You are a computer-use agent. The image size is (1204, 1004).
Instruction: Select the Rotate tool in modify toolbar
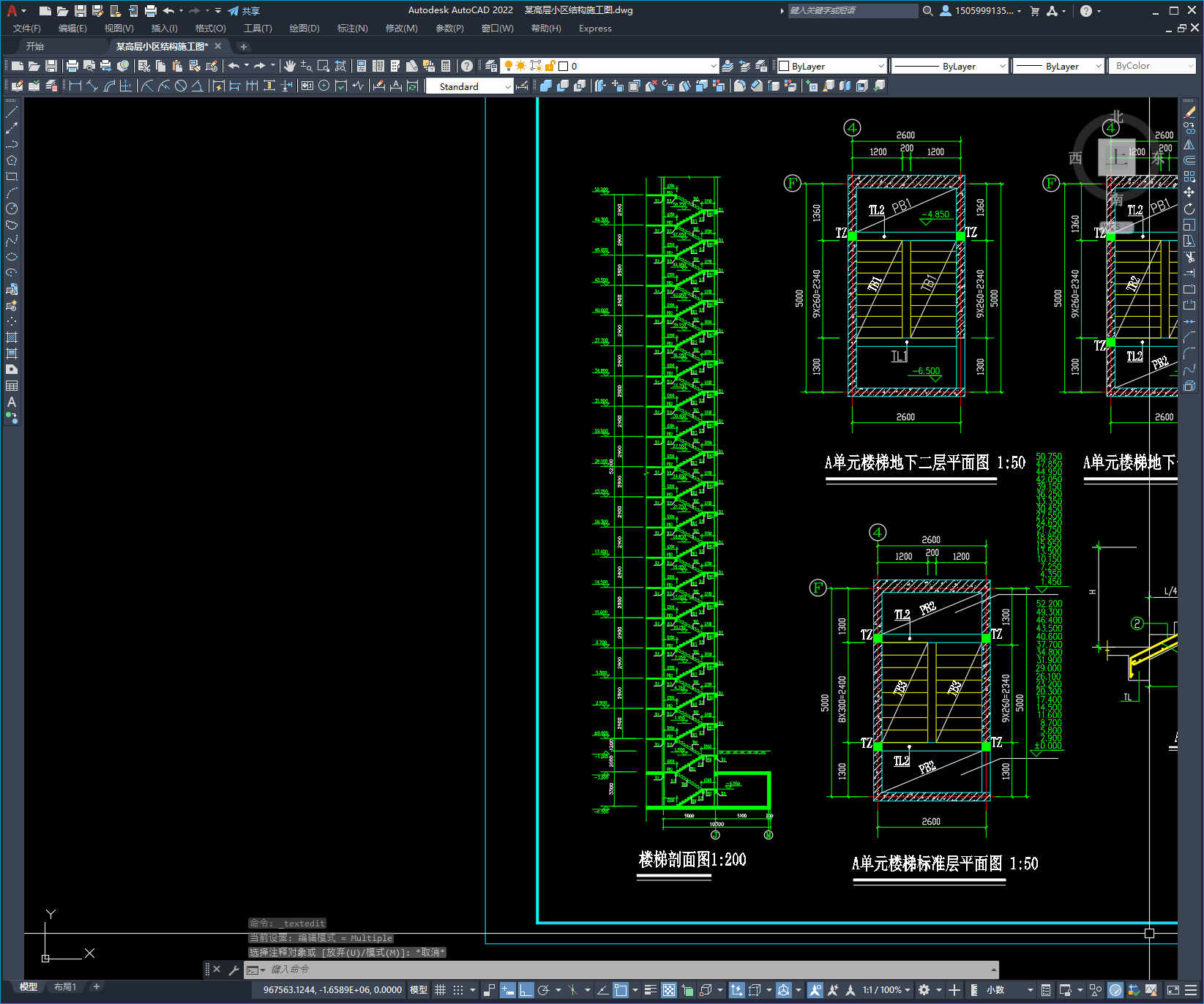1189,209
